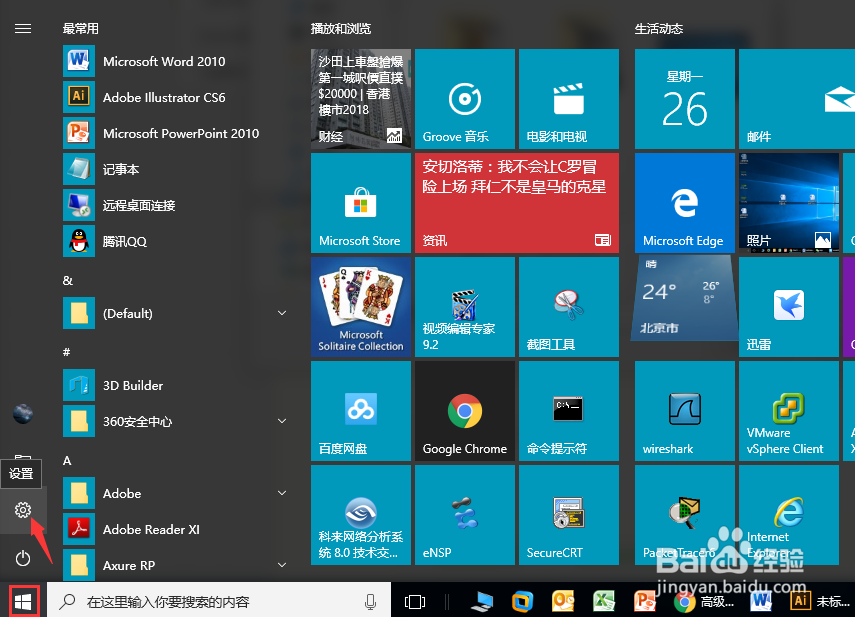This screenshot has width=855, height=617.
Task: Launch Google Chrome from its tile
Action: point(465,410)
